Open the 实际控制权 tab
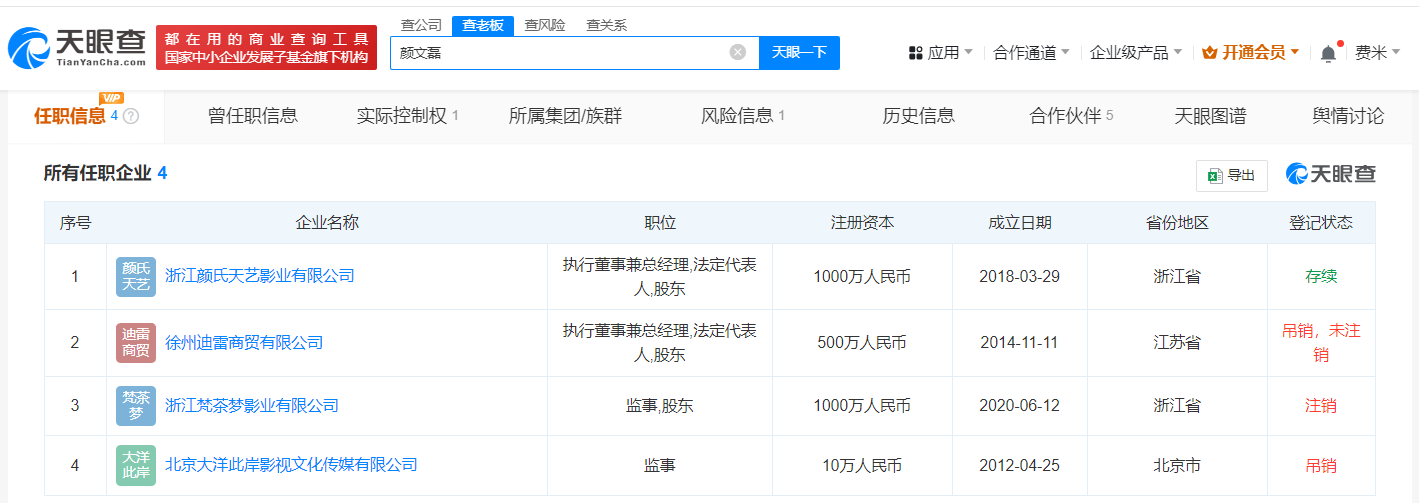 pyautogui.click(x=407, y=116)
